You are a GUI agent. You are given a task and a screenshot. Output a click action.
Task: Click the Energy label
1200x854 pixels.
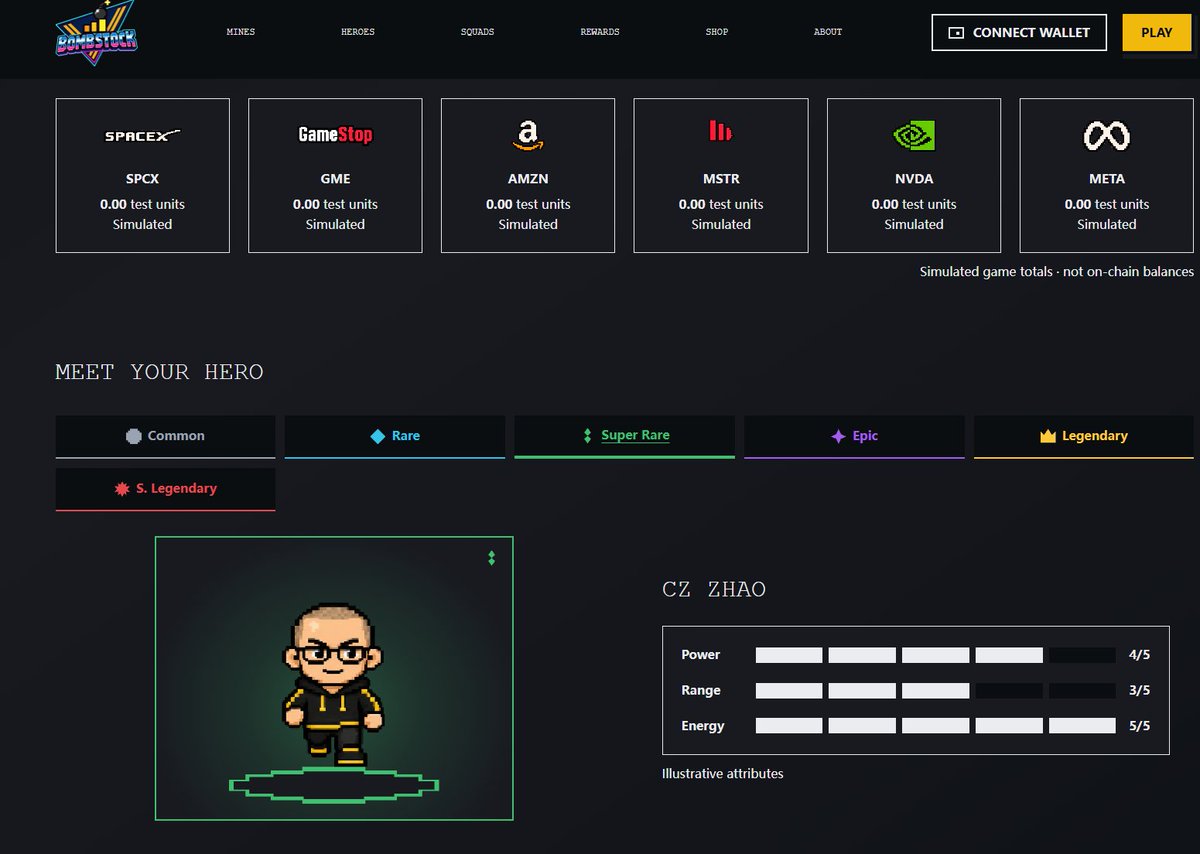coord(703,726)
